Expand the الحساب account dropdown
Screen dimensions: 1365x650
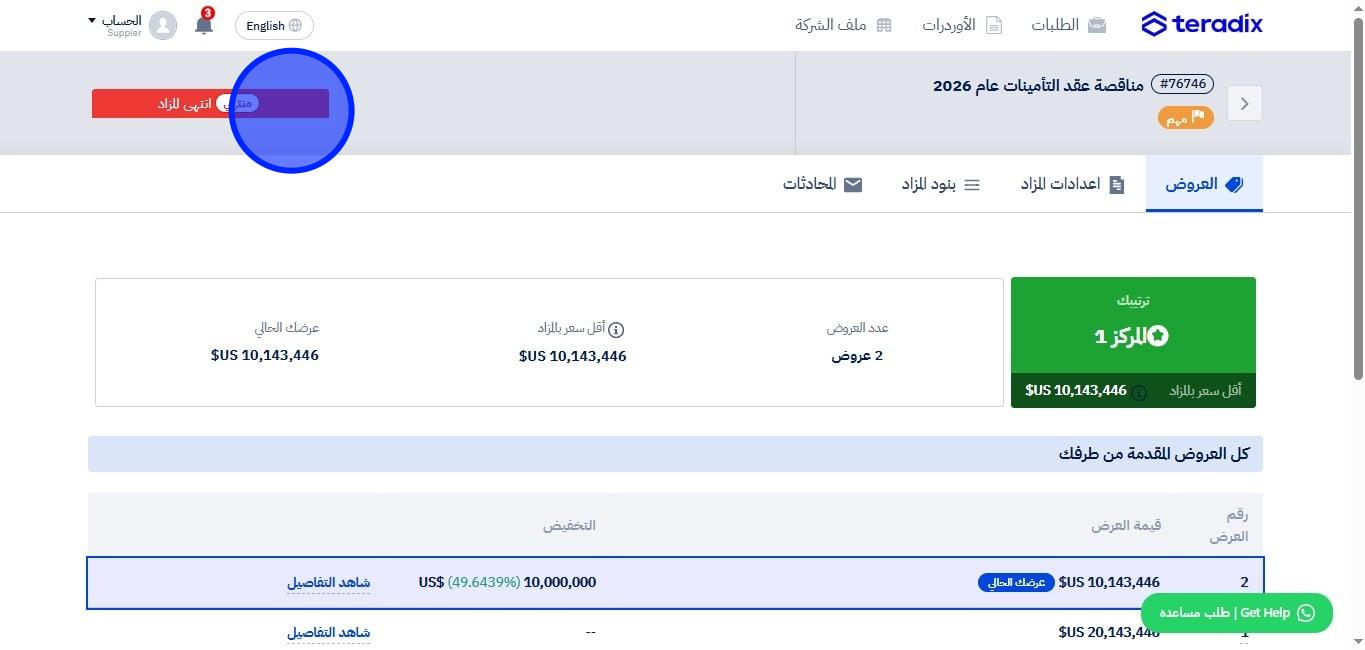114,24
